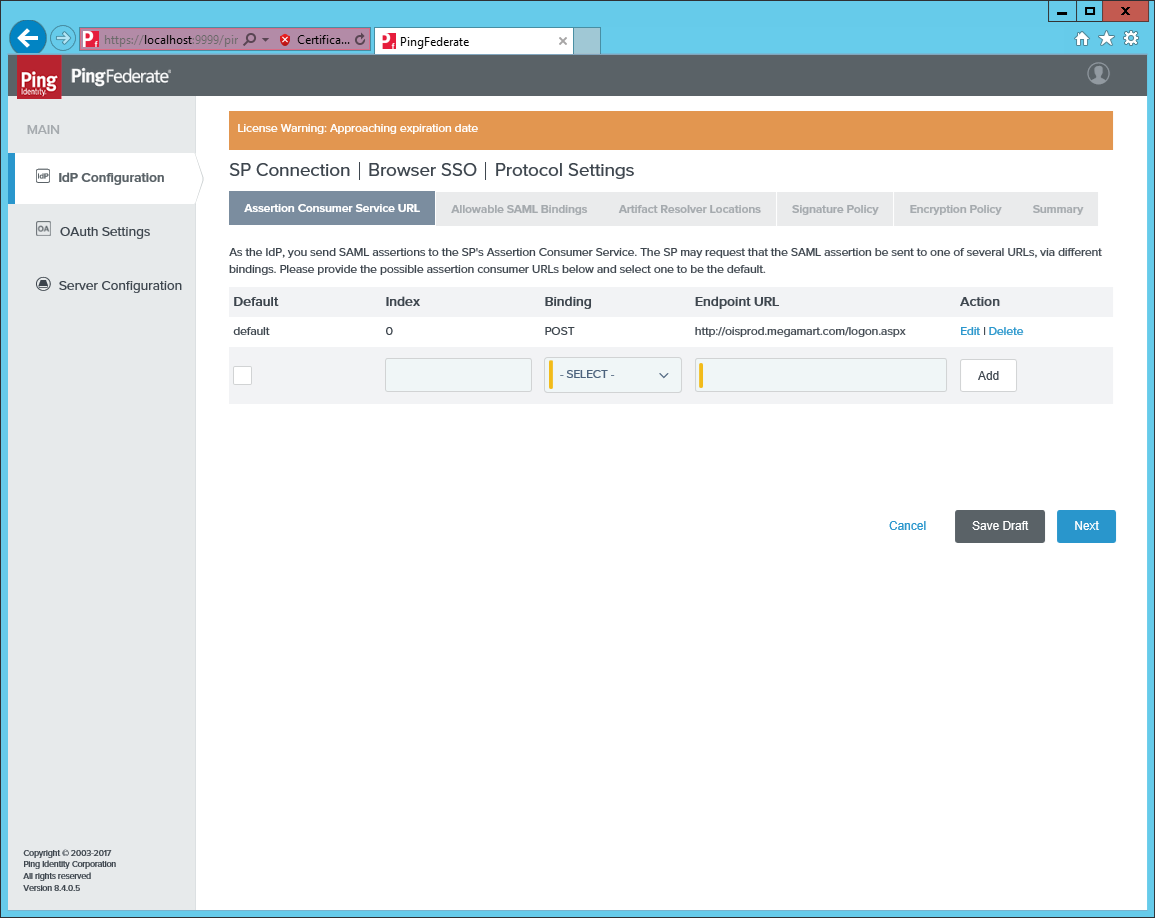Click the MAIN sidebar heading

pyautogui.click(x=43, y=130)
